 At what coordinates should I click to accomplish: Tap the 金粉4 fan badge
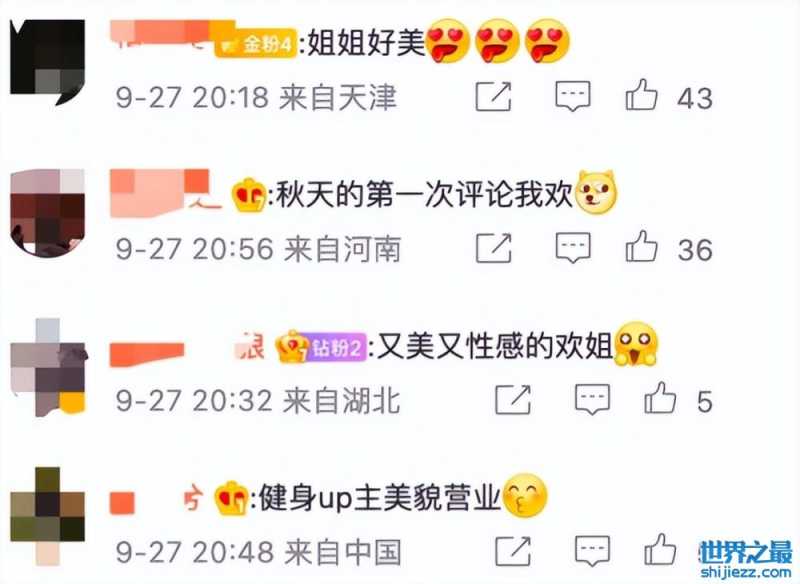[256, 44]
